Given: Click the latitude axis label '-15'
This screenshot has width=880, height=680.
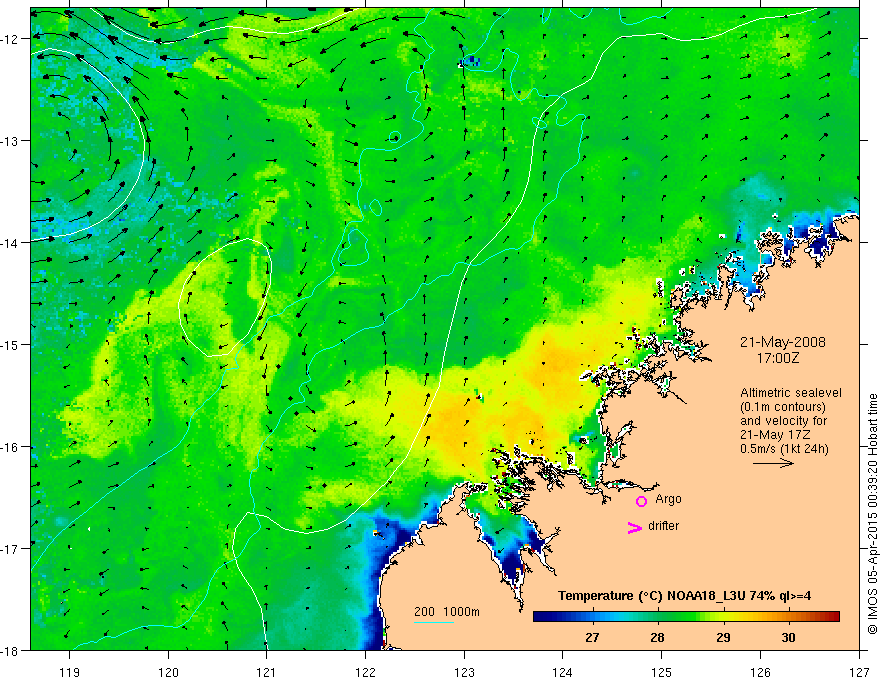Looking at the screenshot, I should click(x=10, y=344).
